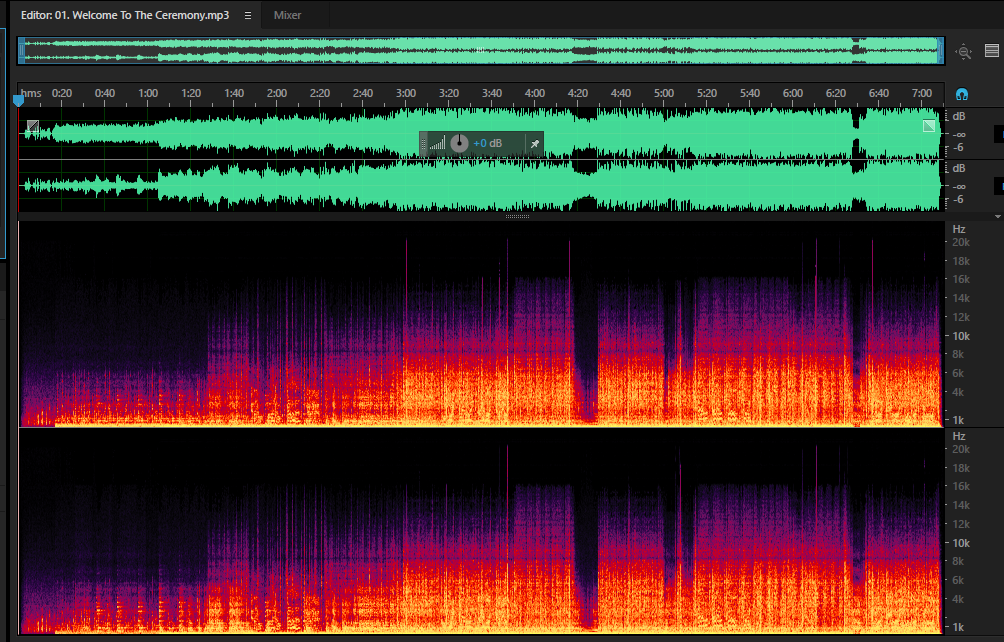Screen dimensions: 1004x642
Task: Click 1:00 on the time ruler
Action: [148, 93]
